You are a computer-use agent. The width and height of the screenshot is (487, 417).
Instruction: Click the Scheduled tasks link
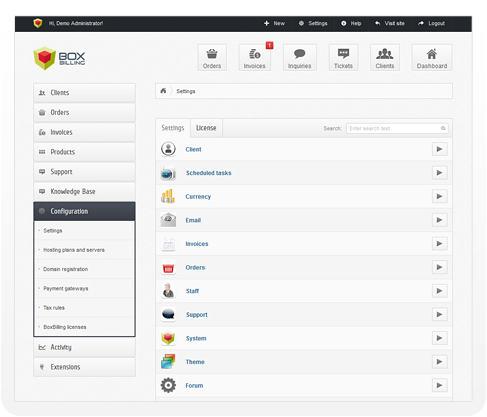(209, 173)
